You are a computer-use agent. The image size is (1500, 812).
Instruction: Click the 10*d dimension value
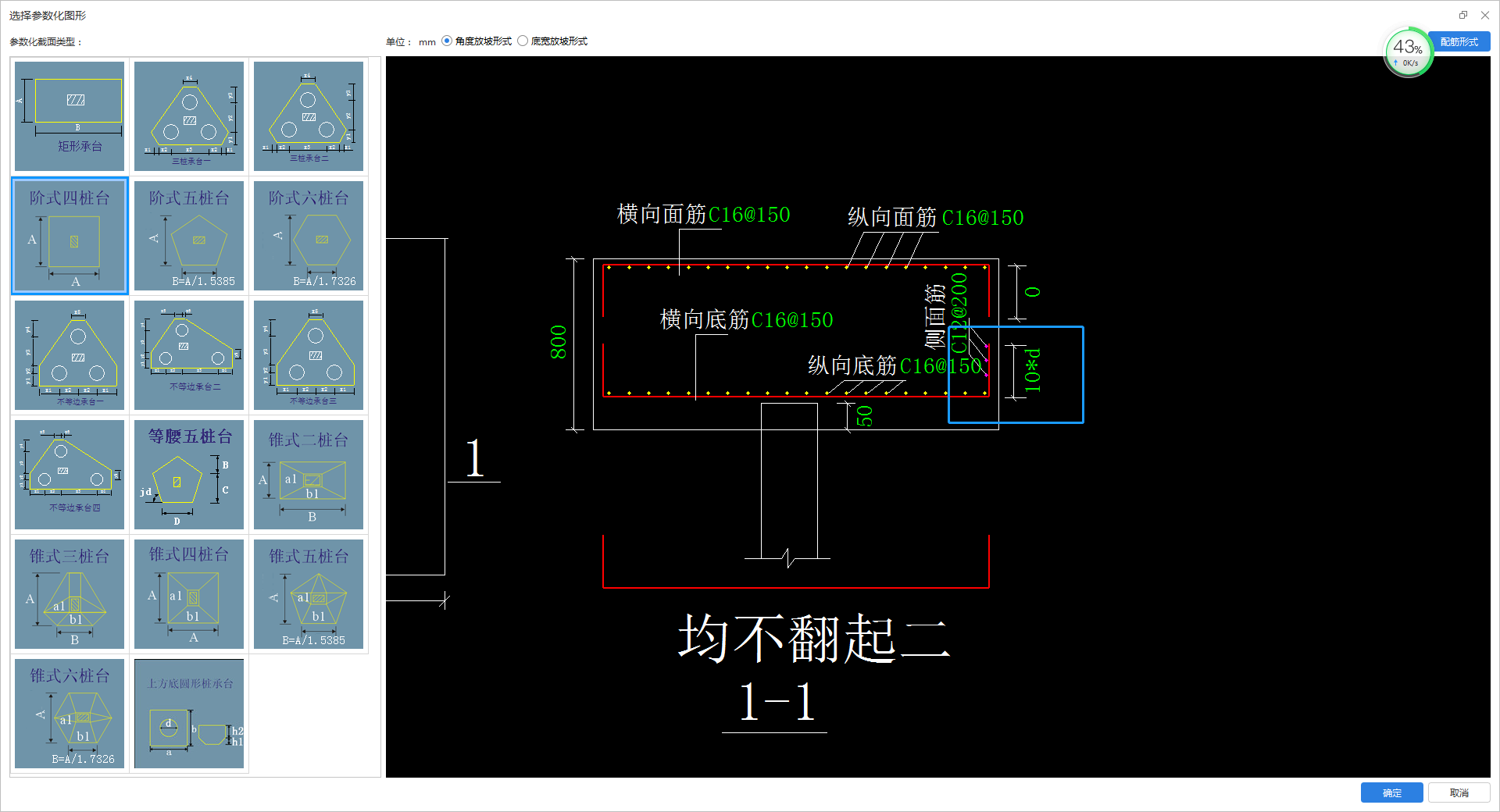pos(1033,370)
